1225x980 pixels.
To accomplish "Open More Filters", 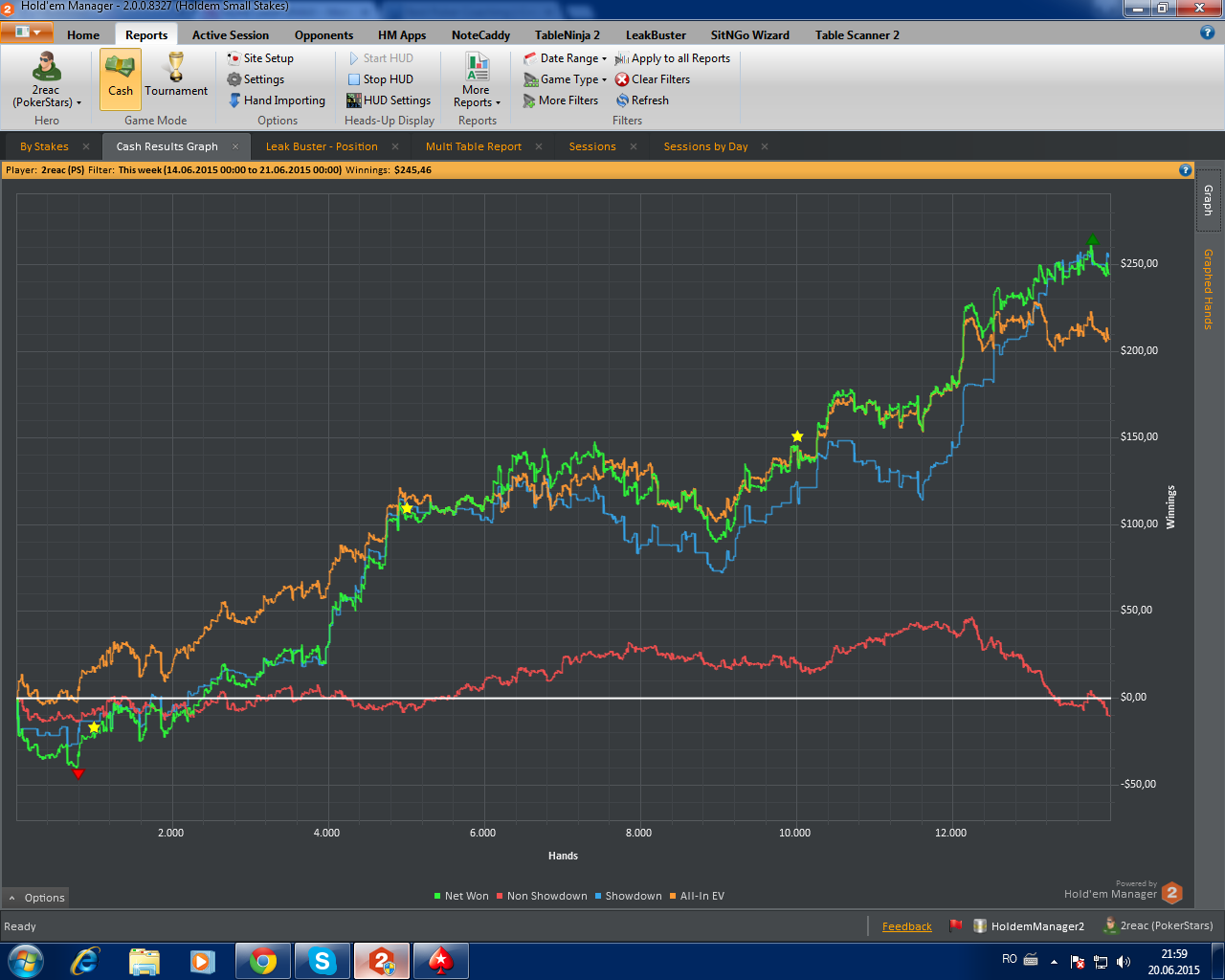I will pyautogui.click(x=561, y=100).
